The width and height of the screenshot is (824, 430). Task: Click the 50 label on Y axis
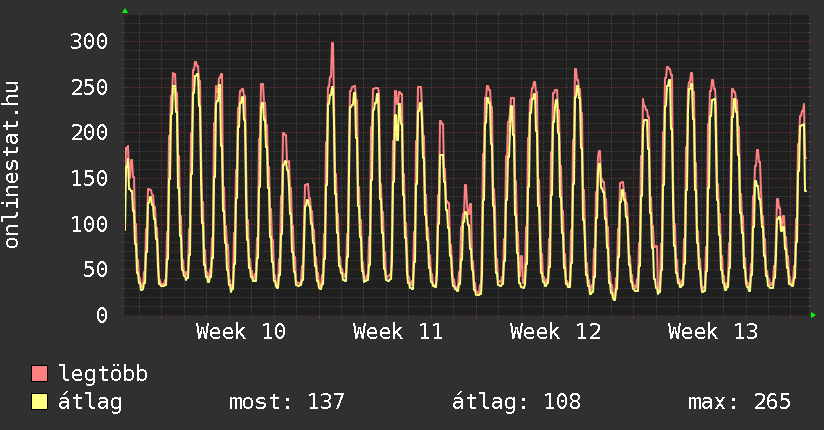point(95,269)
